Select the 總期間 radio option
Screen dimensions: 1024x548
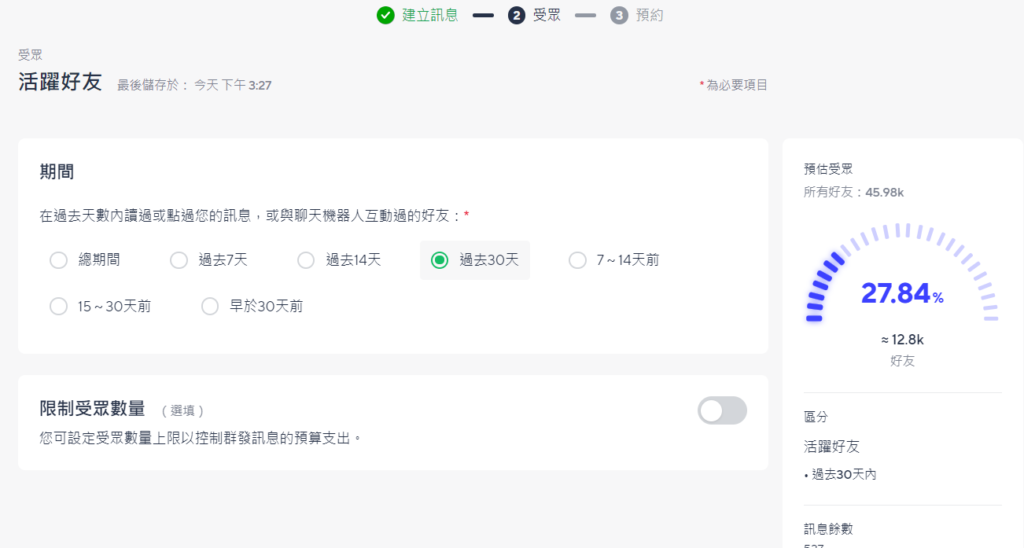pos(58,260)
